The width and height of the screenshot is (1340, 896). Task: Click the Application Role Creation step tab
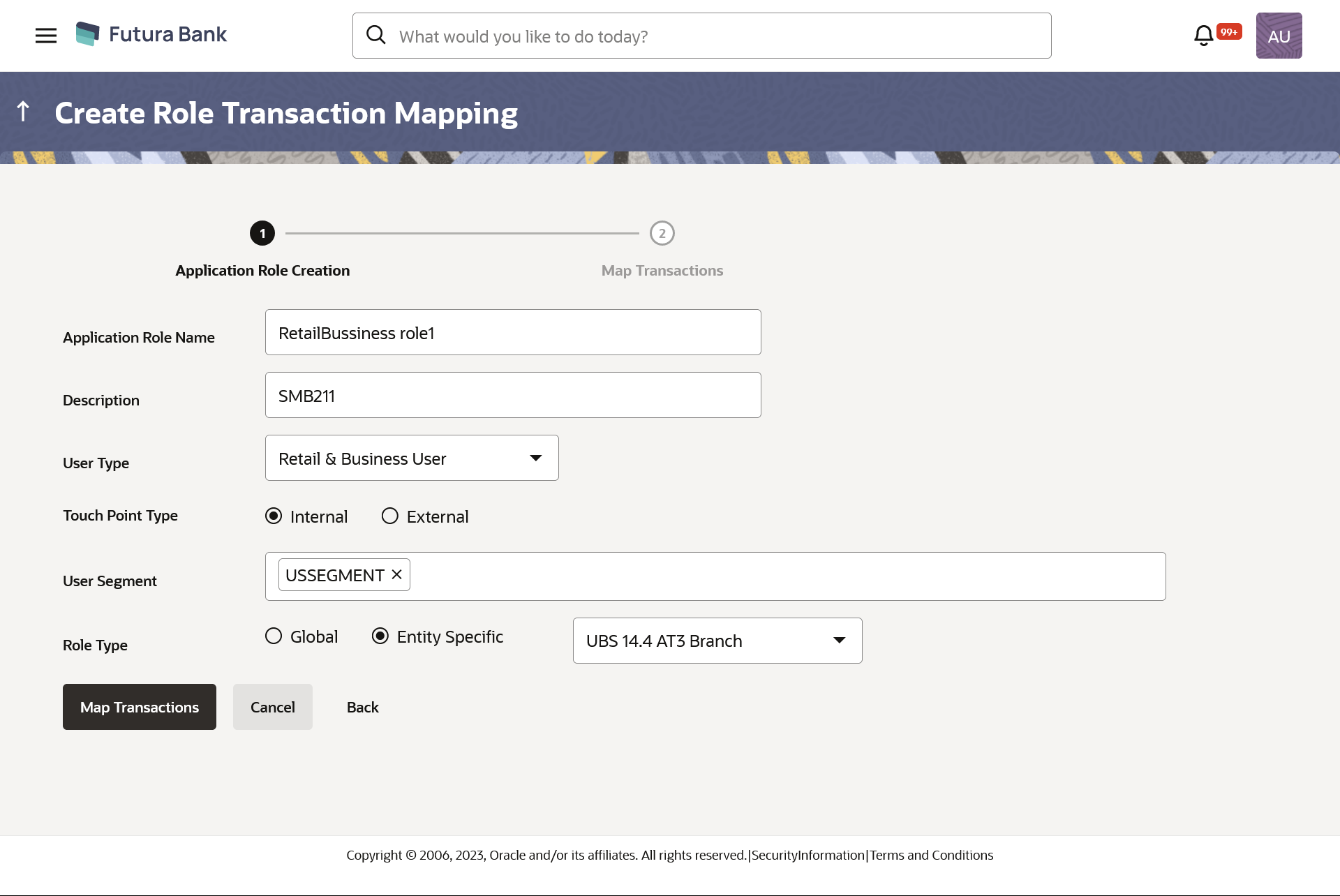[262, 250]
